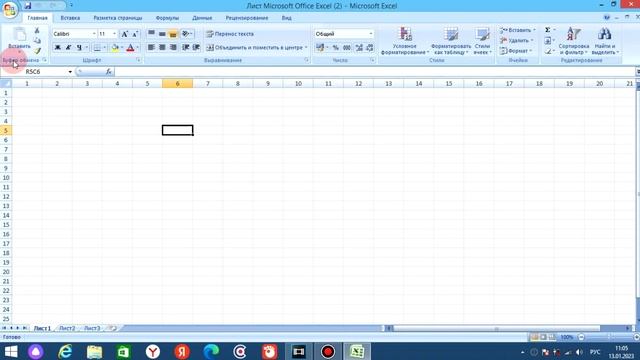Decrease font size
This screenshot has width=640, height=360.
135,34
